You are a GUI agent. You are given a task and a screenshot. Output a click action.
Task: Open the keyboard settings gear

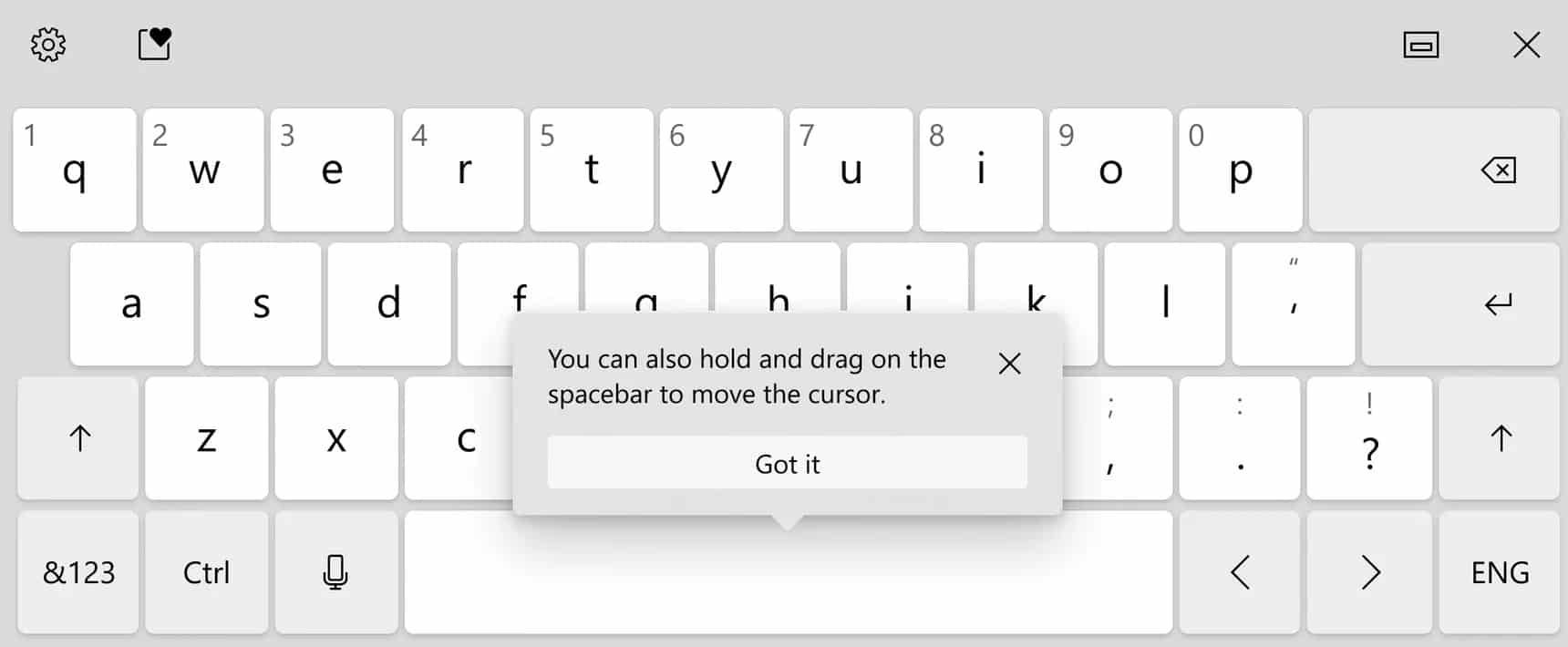point(48,45)
